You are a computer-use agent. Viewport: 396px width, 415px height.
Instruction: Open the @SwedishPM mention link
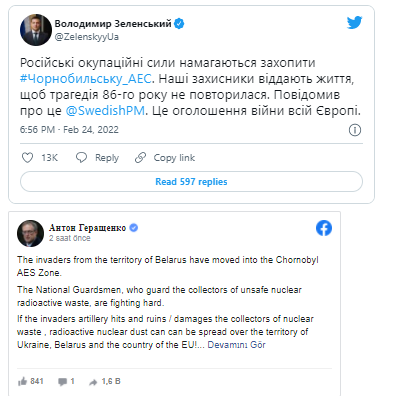[x=105, y=111]
